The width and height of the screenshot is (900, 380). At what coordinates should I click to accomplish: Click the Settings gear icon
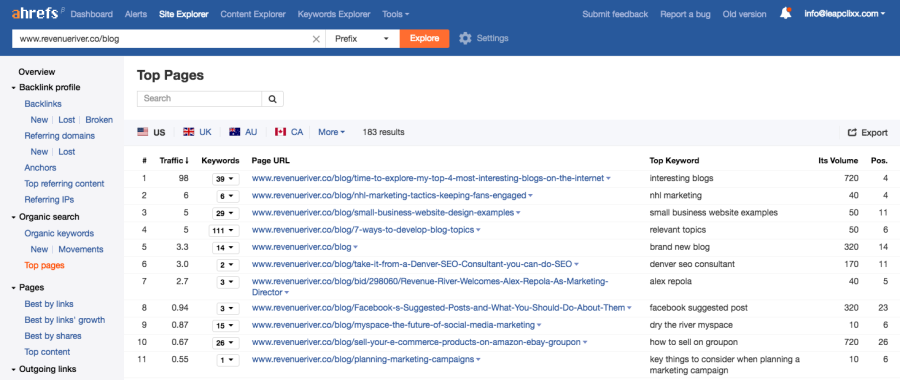[465, 38]
